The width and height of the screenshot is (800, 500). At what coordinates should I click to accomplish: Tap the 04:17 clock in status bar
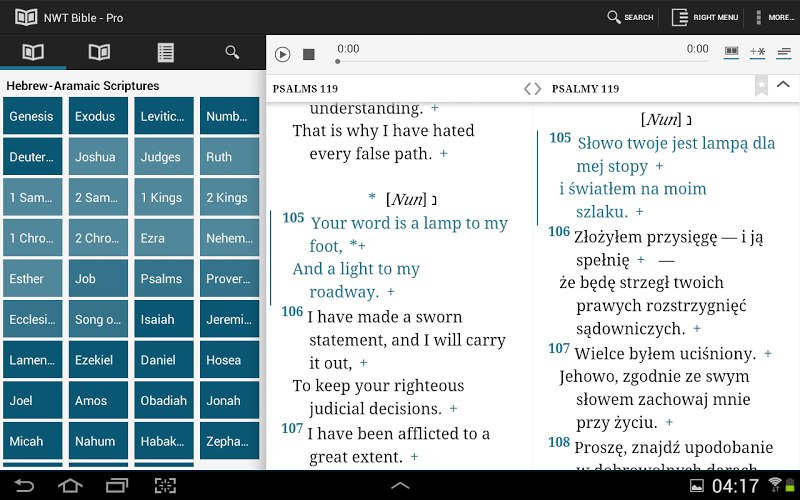pos(736,486)
